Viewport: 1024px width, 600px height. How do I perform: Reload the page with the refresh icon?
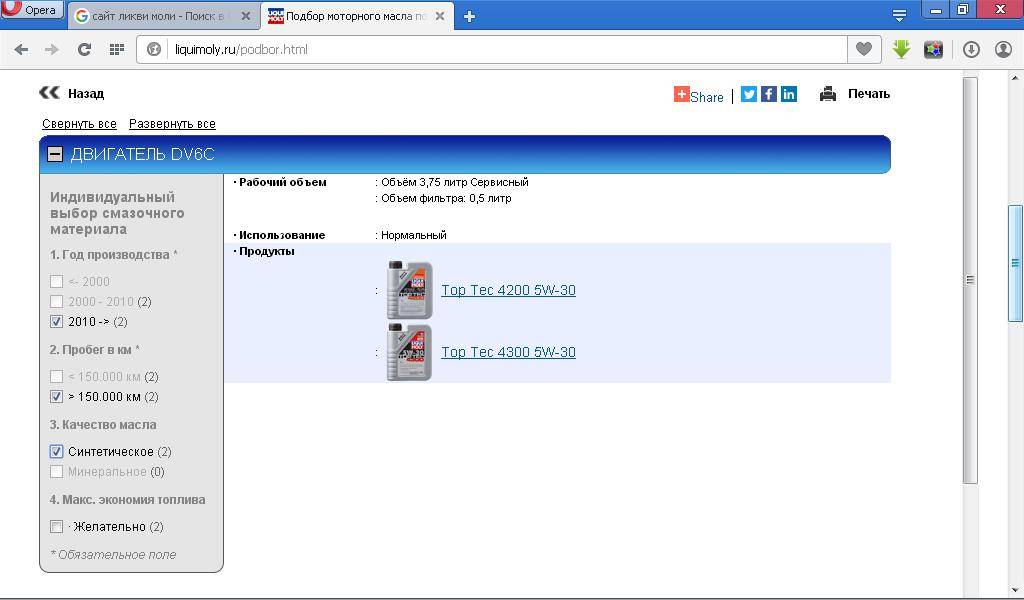[x=84, y=49]
